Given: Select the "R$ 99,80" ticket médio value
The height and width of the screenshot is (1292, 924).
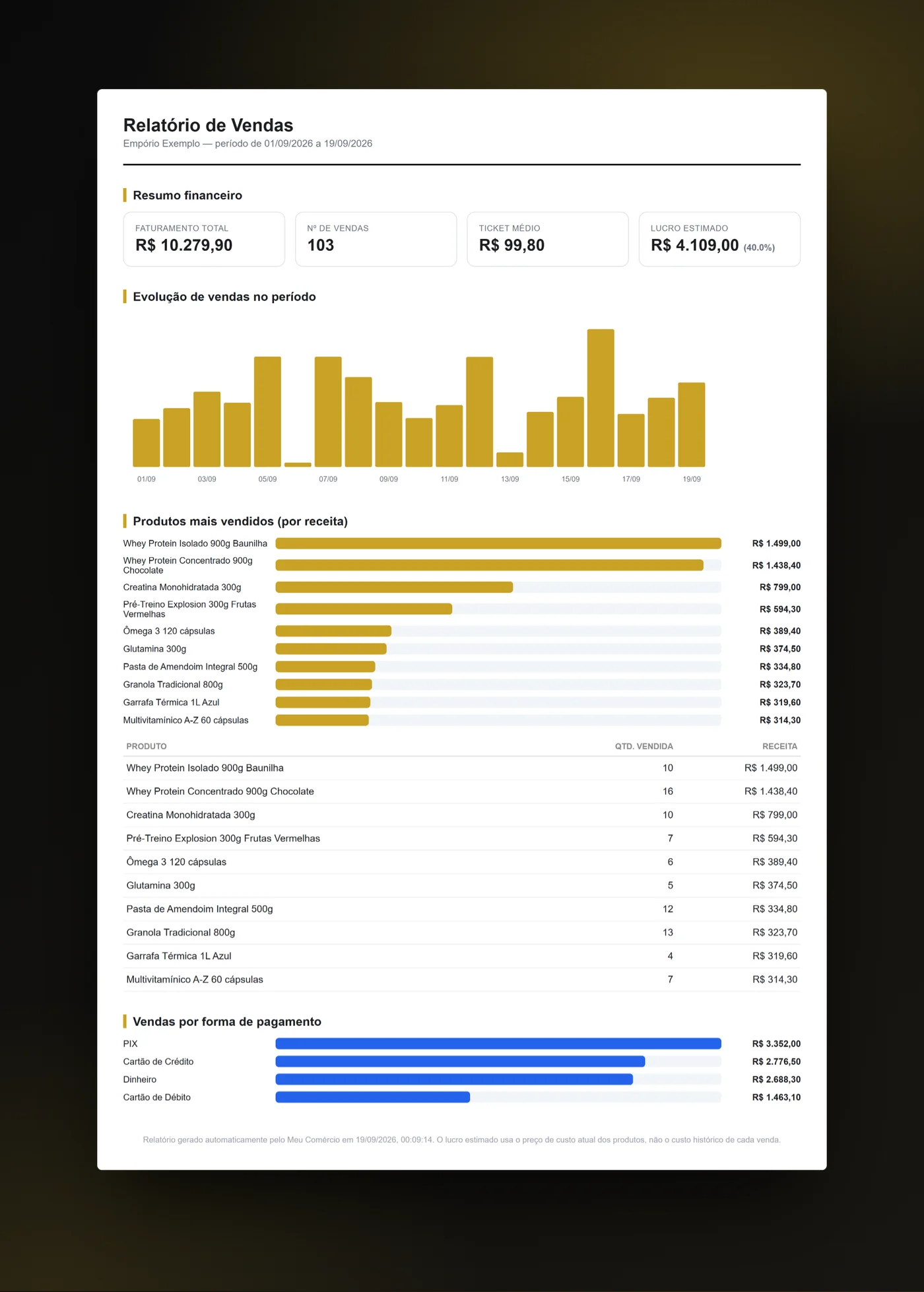Looking at the screenshot, I should [x=511, y=246].
